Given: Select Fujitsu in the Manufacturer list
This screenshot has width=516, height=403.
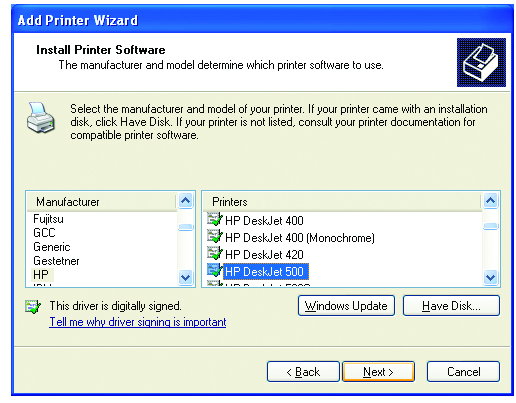Looking at the screenshot, I should 48,219.
